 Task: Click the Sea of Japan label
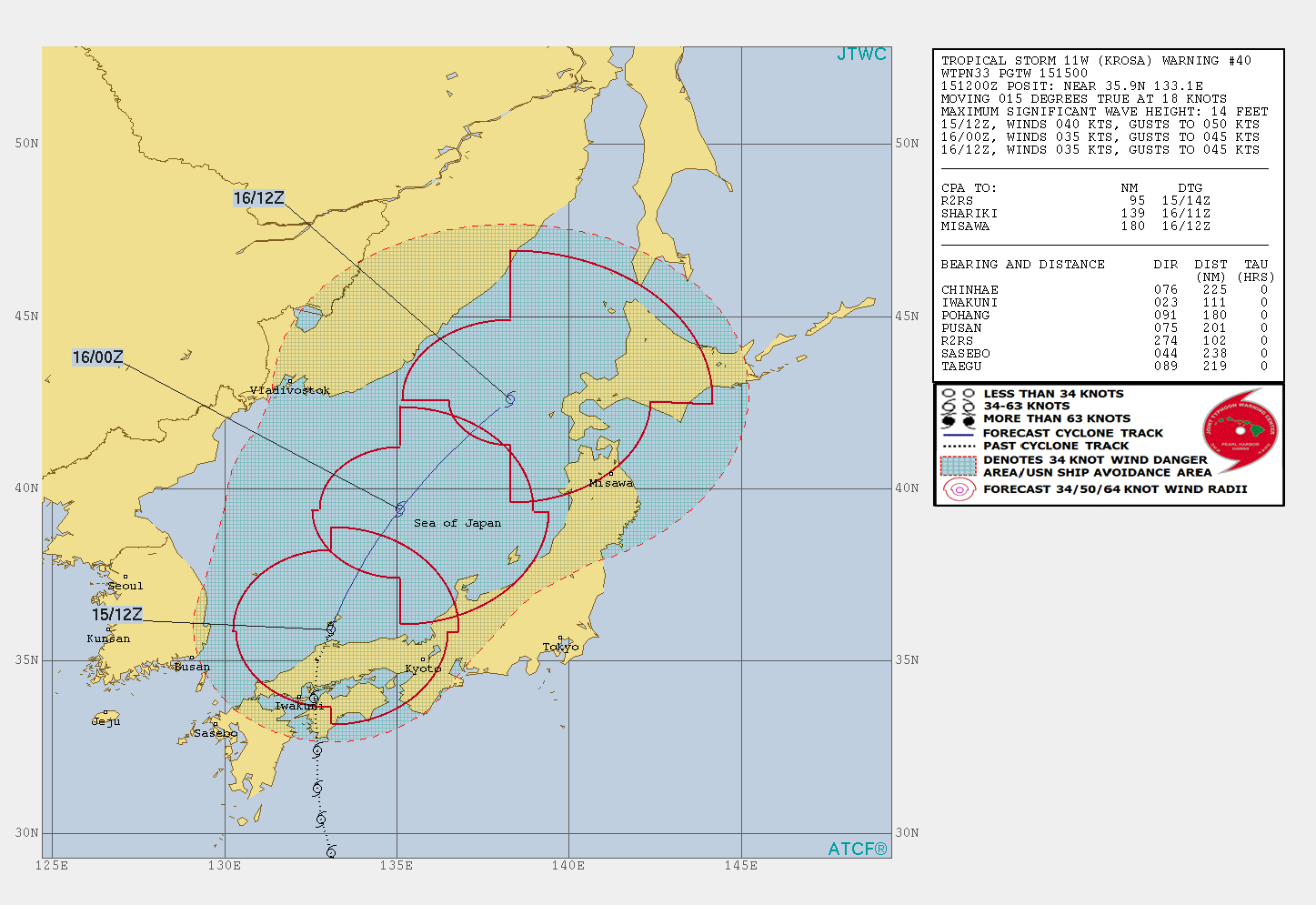457,523
